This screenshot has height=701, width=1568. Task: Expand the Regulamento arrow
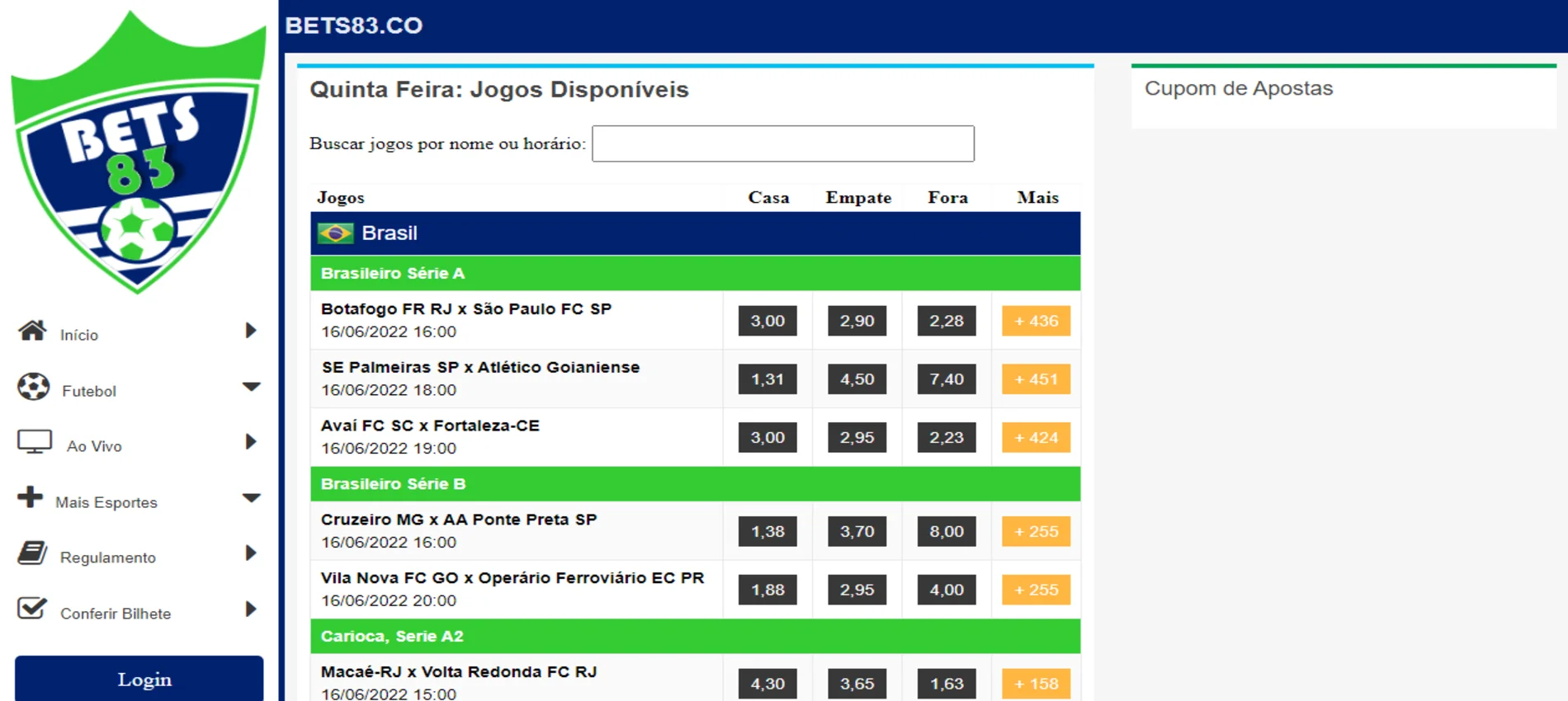pyautogui.click(x=251, y=553)
